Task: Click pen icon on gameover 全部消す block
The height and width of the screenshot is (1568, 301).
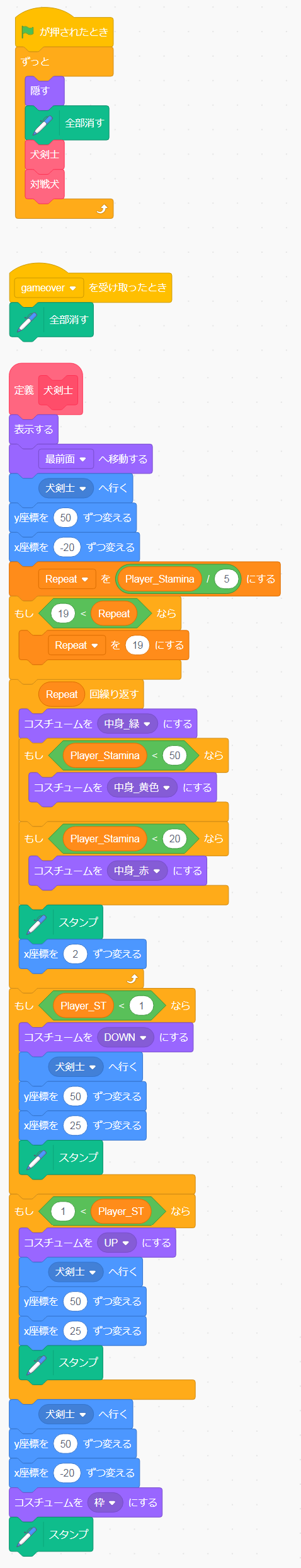Action: point(26,320)
